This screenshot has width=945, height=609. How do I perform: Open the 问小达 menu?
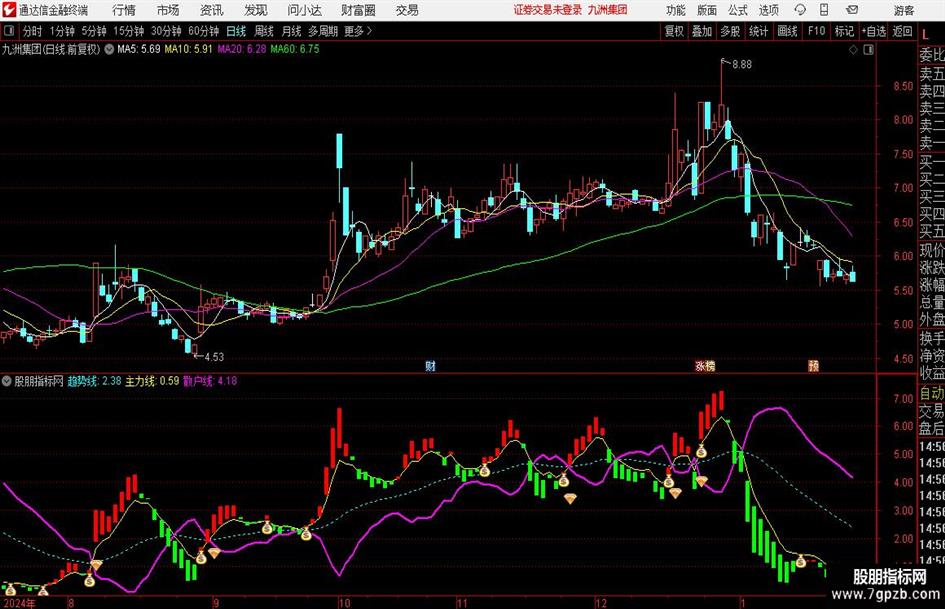coord(305,10)
